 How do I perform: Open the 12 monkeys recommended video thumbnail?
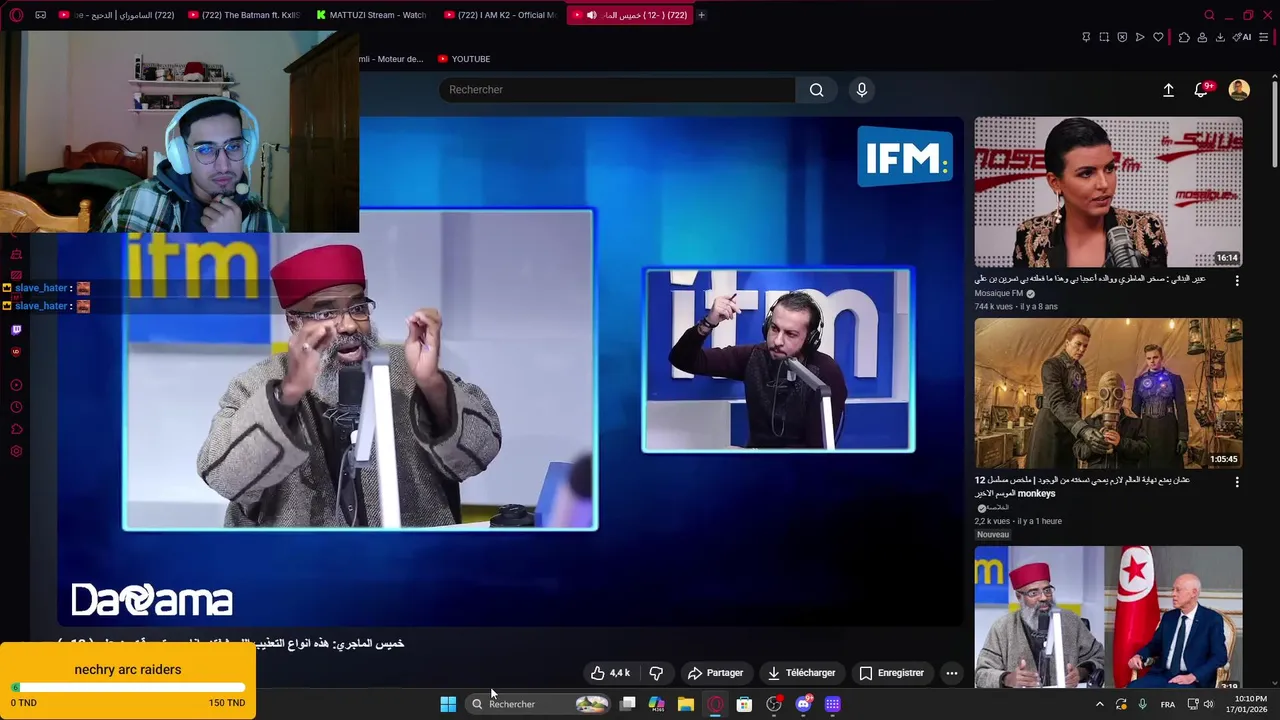pos(1108,393)
